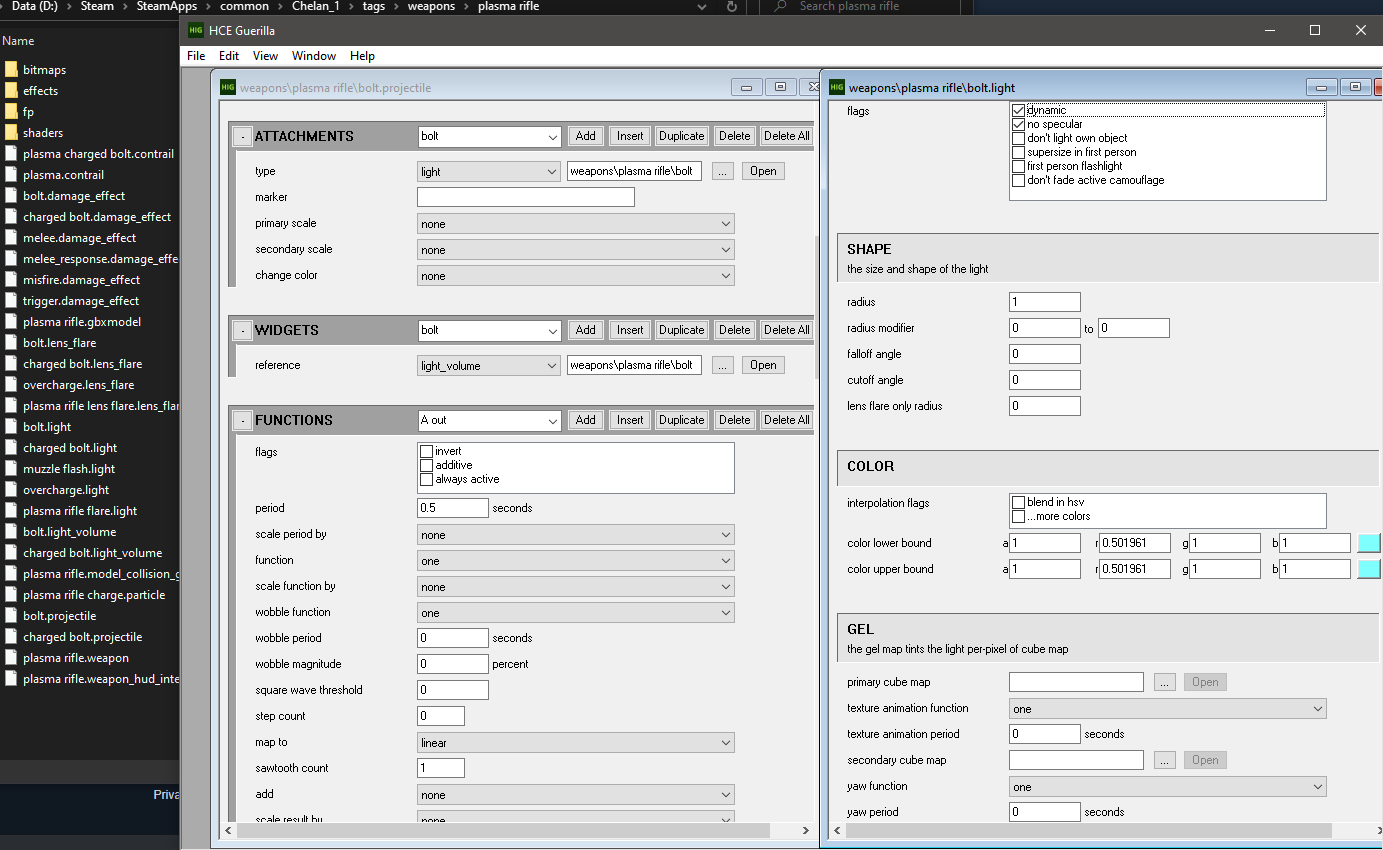1383x850 pixels.
Task: Click the bolt.projectile window's title icon
Action: pyautogui.click(x=228, y=87)
